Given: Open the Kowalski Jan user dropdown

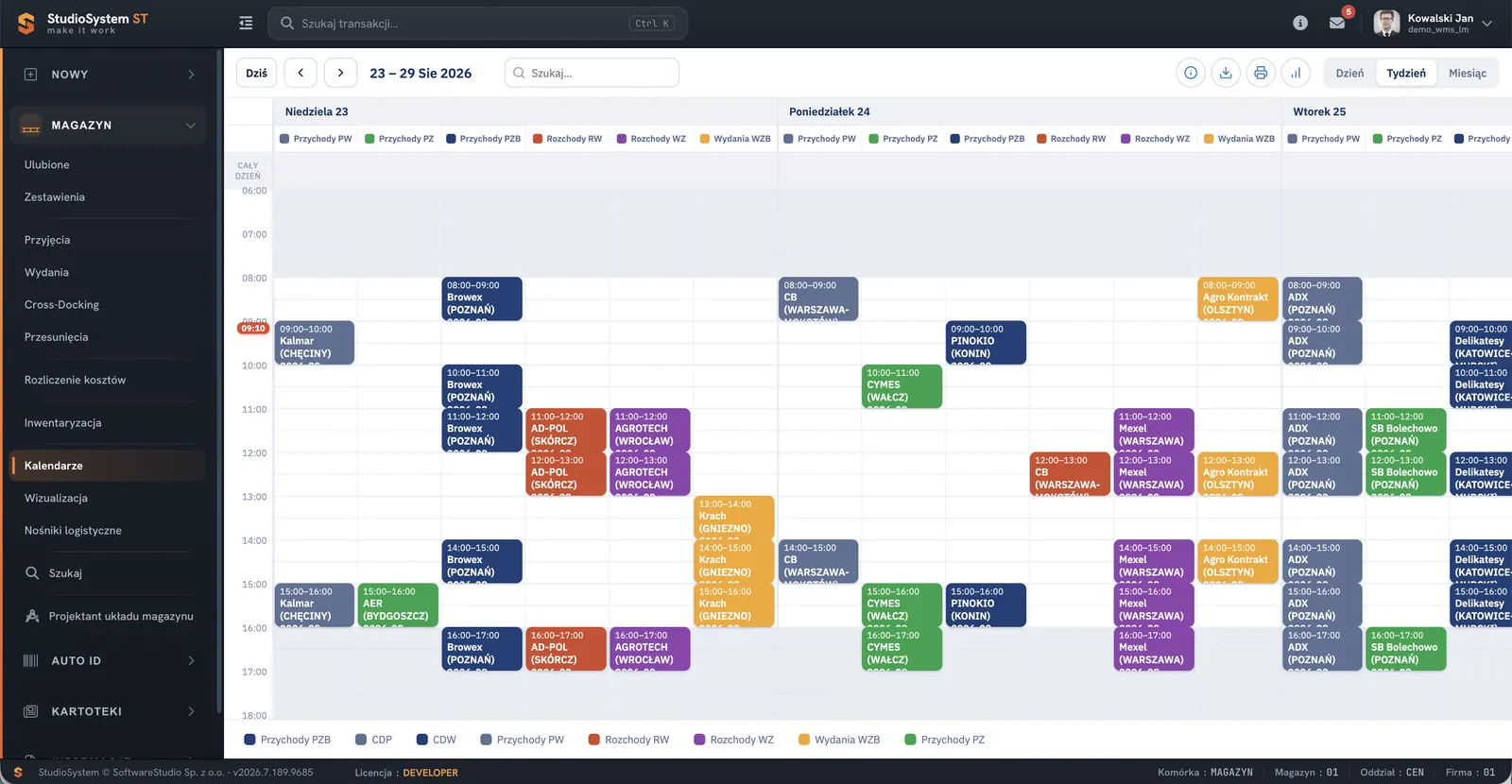Looking at the screenshot, I should 1486,23.
